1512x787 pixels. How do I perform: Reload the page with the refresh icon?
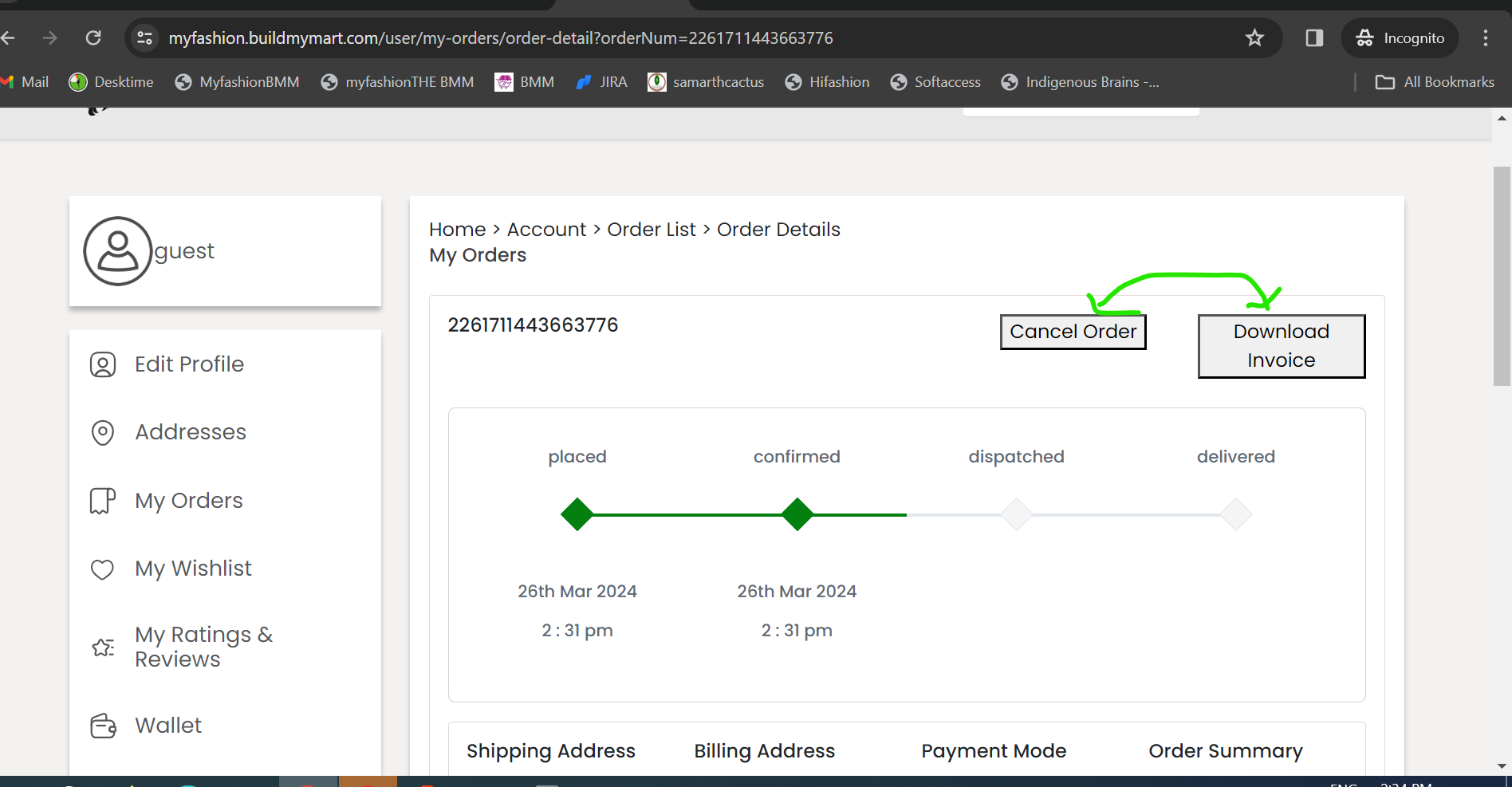coord(93,37)
